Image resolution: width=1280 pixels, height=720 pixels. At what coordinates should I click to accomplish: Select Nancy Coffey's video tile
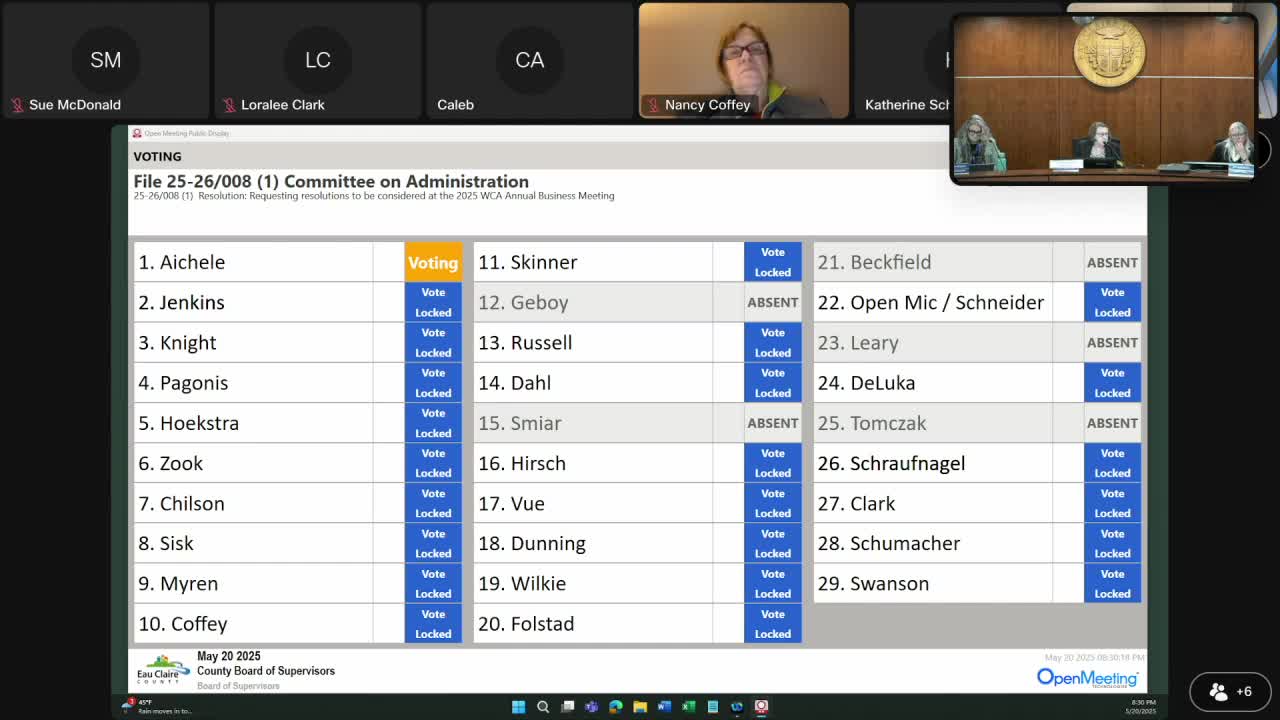pos(743,60)
